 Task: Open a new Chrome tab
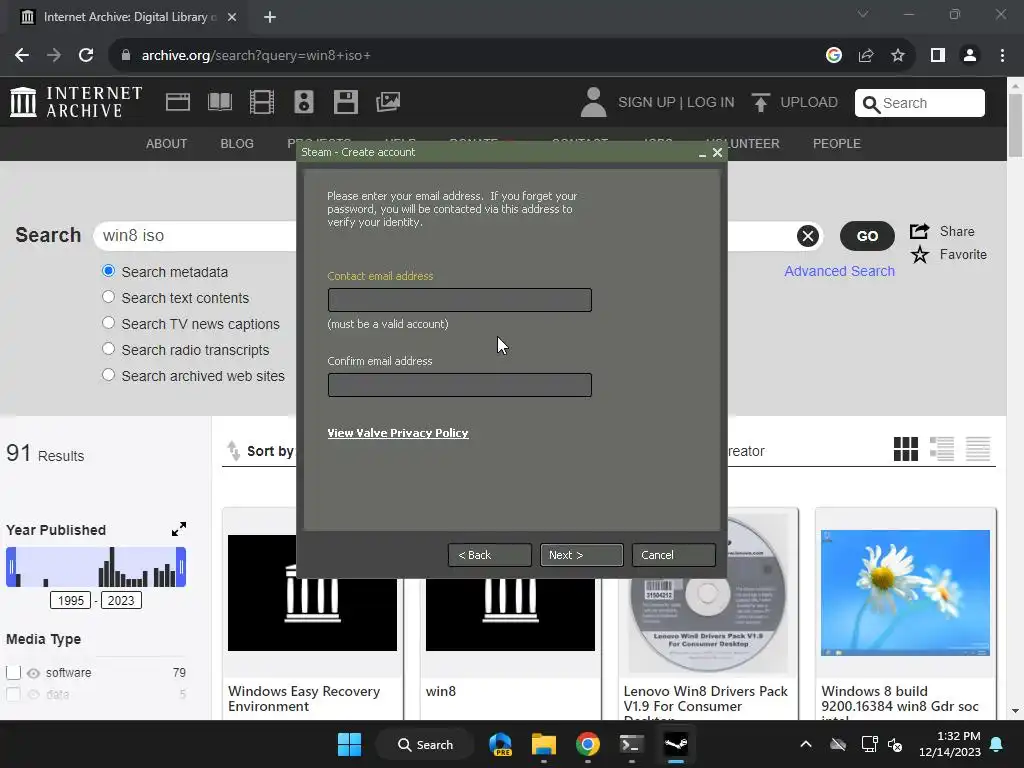(270, 17)
